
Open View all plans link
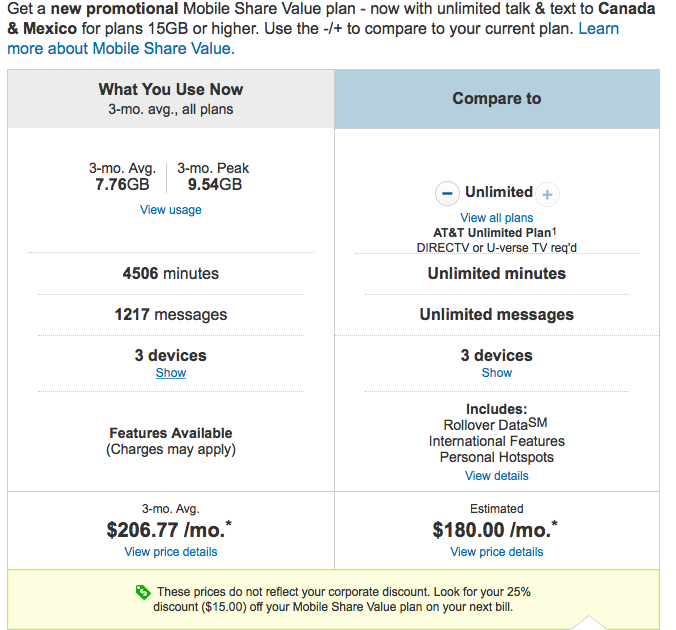tap(497, 217)
